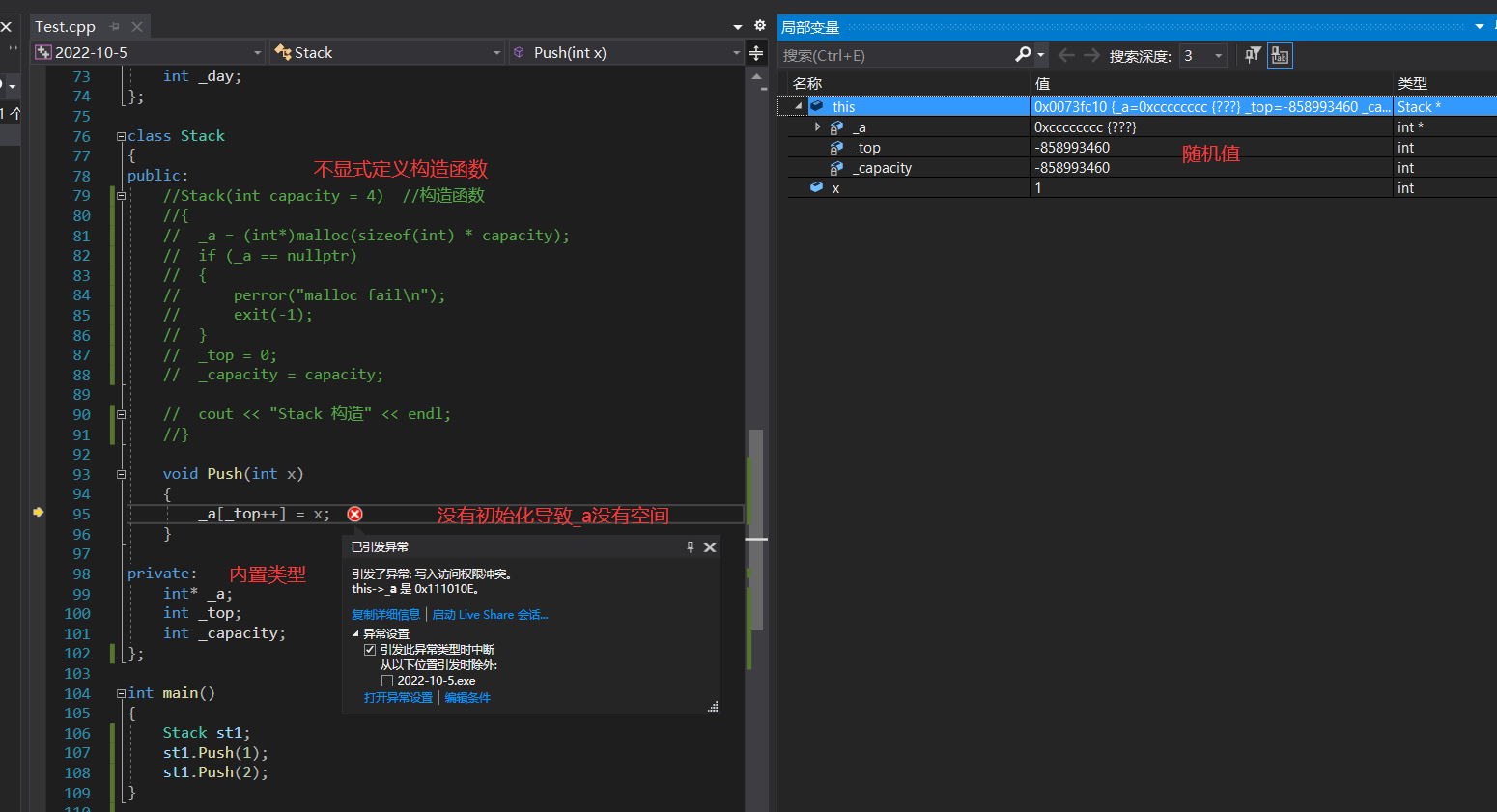Click the blue cube icon beside 'this'
1497x812 pixels.
coord(817,106)
